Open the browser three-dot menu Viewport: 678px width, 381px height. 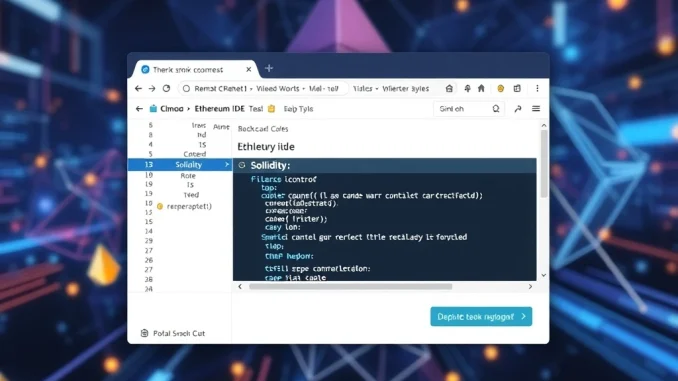tap(537, 89)
